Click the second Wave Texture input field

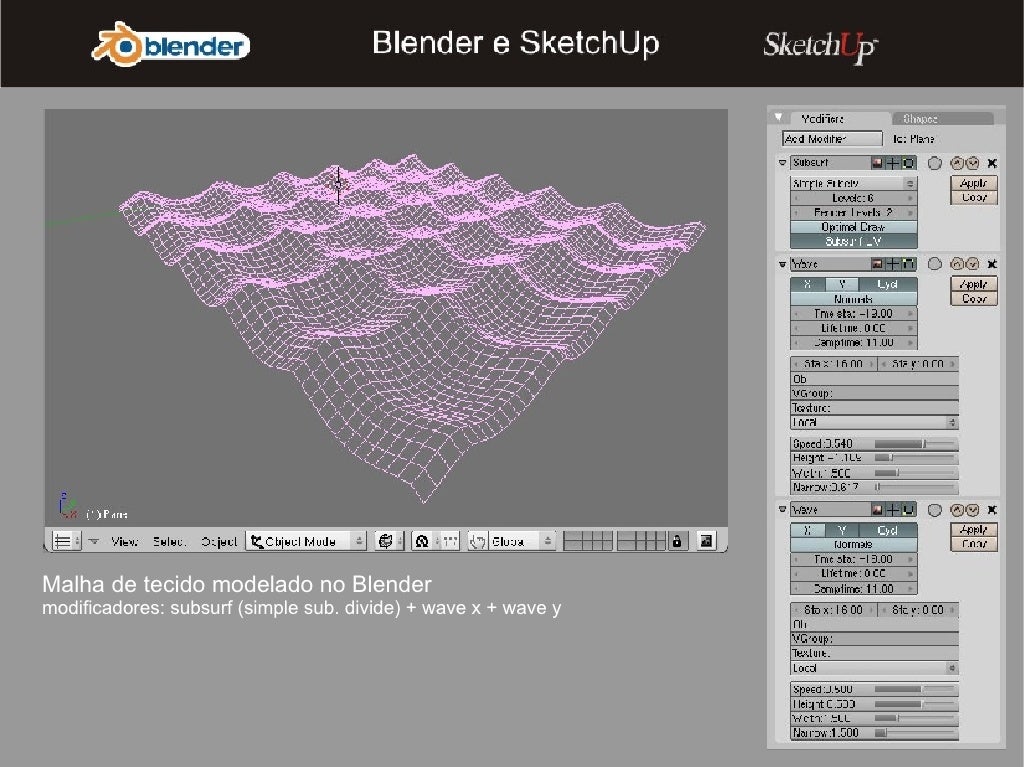(874, 653)
